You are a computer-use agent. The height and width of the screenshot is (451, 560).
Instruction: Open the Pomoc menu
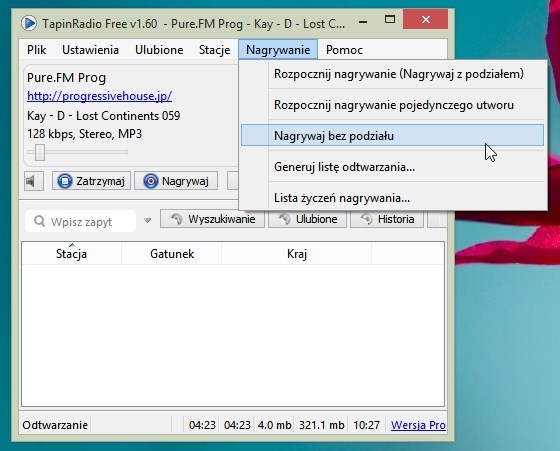coord(344,50)
